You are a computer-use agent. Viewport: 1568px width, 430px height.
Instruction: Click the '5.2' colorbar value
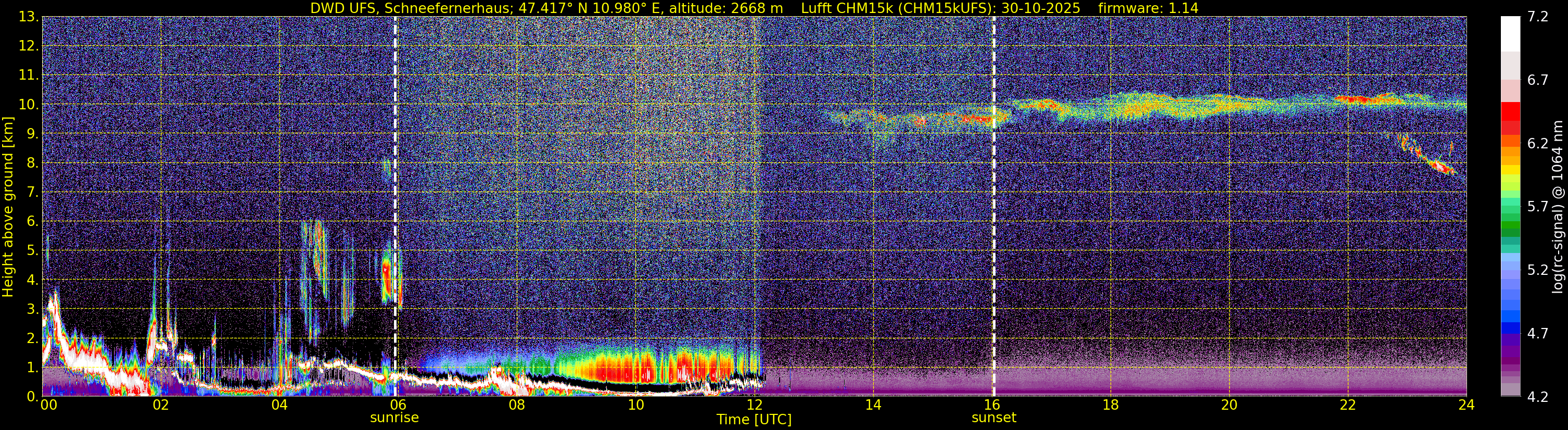point(1538,270)
